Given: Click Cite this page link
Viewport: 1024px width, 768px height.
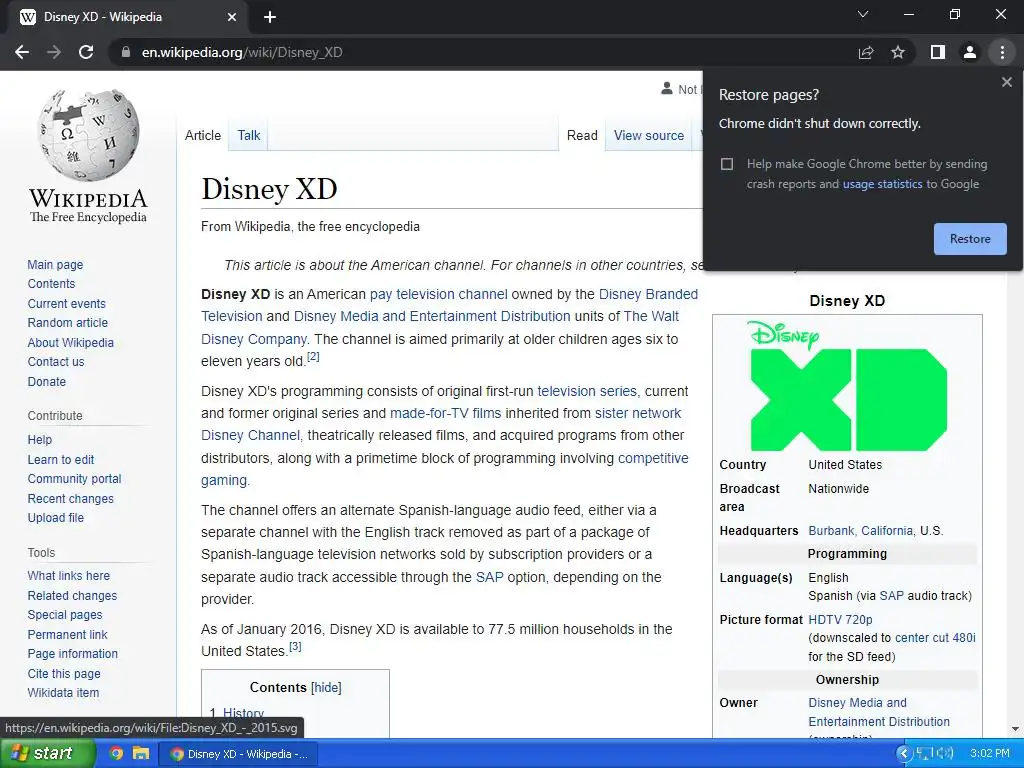Looking at the screenshot, I should click(64, 673).
